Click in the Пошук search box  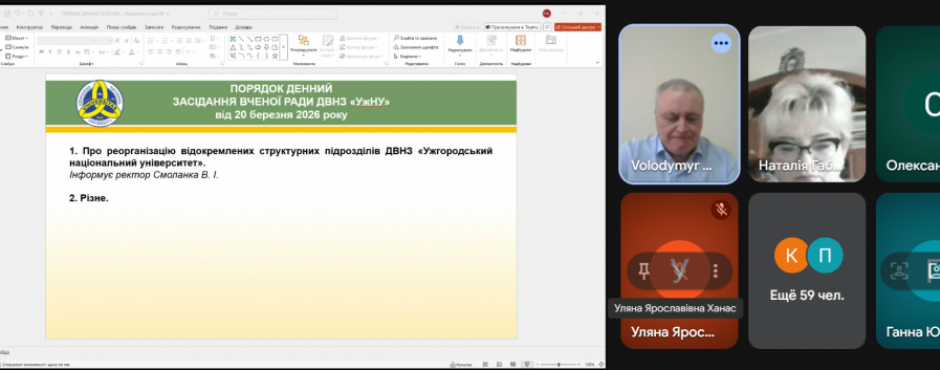coord(273,13)
